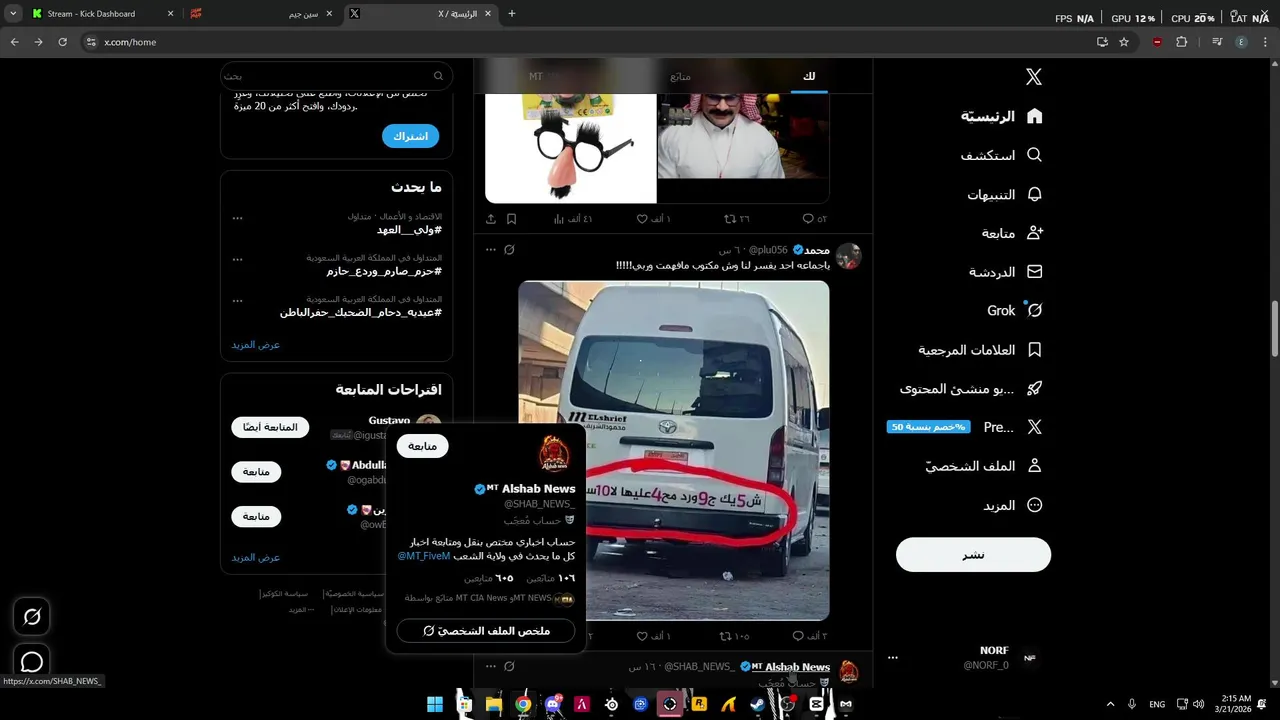
Task: Open the floating Grok button at left
Action: pyautogui.click(x=32, y=617)
